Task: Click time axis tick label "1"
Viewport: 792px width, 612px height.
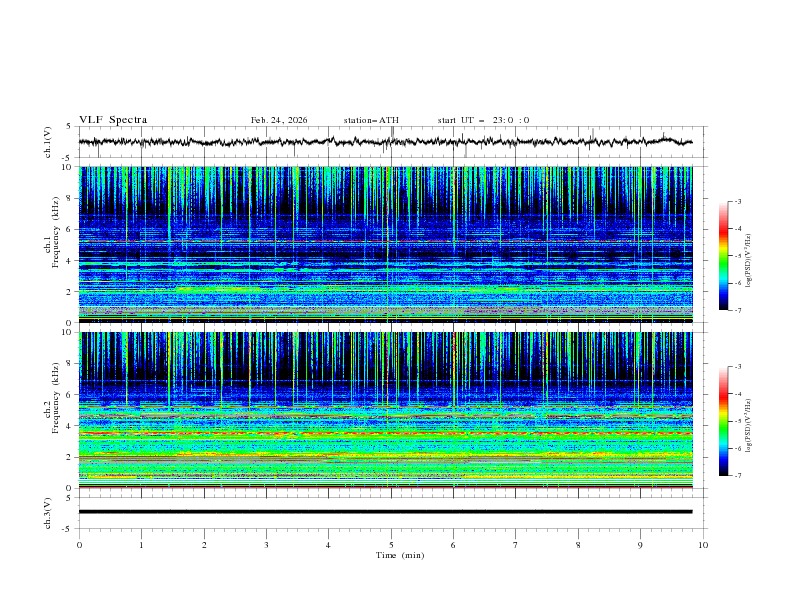Action: [x=141, y=545]
